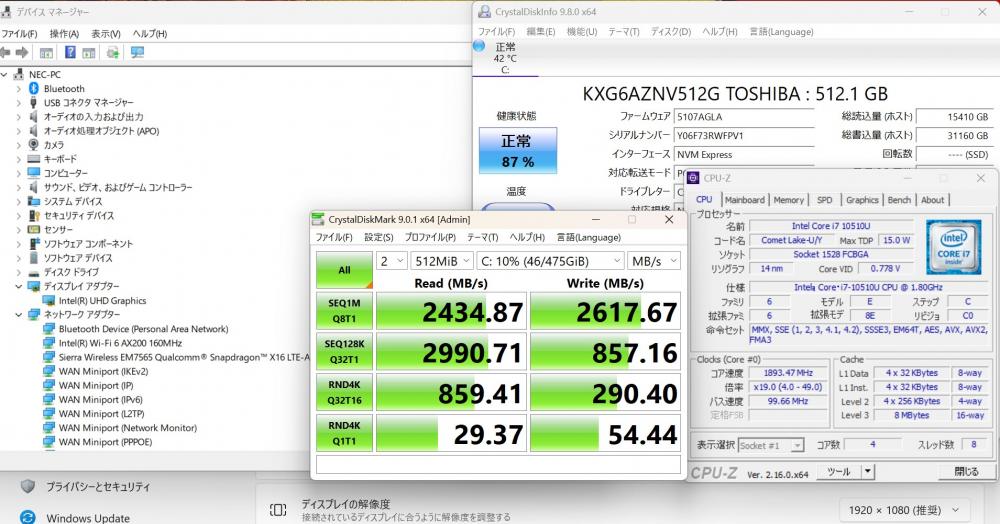The height and width of the screenshot is (524, 1000).
Task: Open the Socket #1 selection dropdown in CPU-Z
Action: coord(770,446)
